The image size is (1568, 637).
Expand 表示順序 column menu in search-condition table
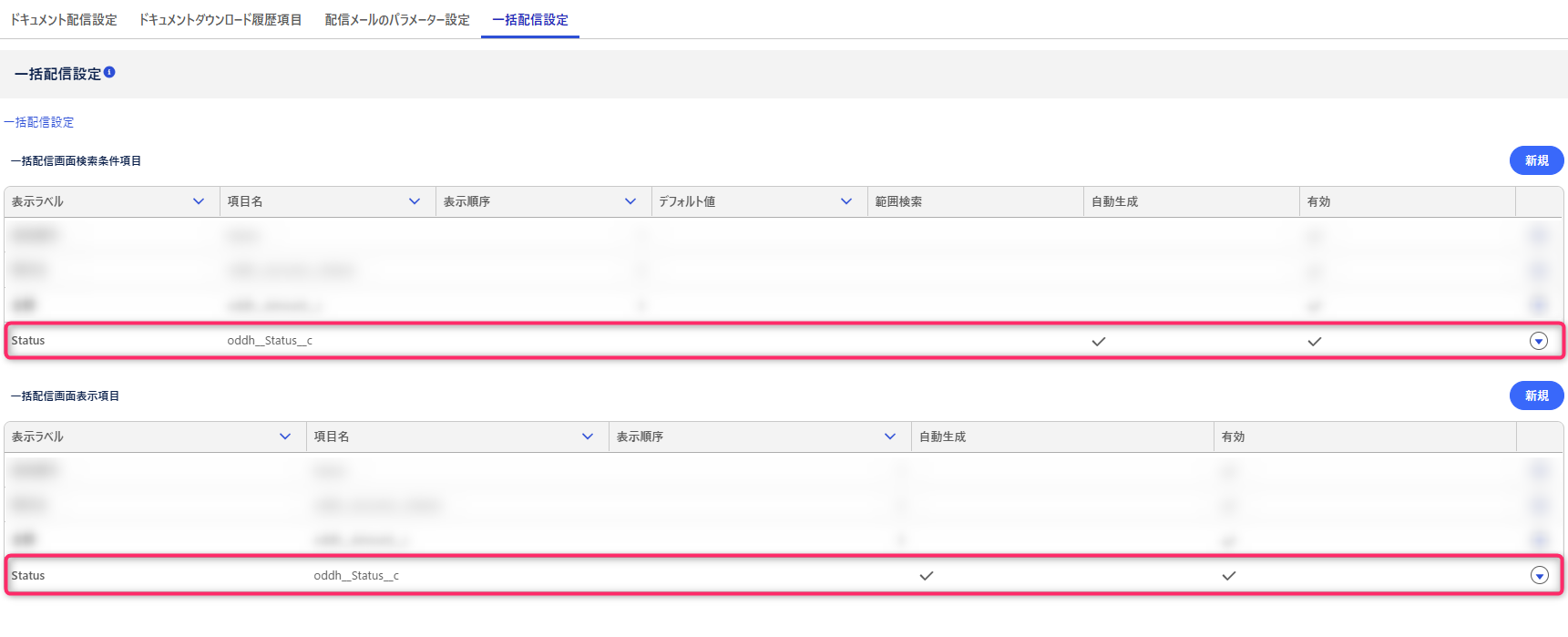630,201
